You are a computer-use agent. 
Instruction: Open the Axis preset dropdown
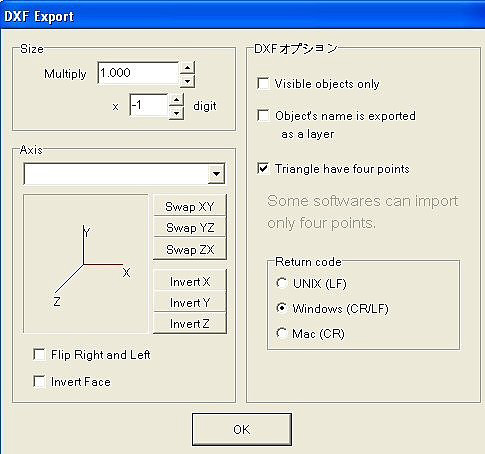tap(216, 174)
